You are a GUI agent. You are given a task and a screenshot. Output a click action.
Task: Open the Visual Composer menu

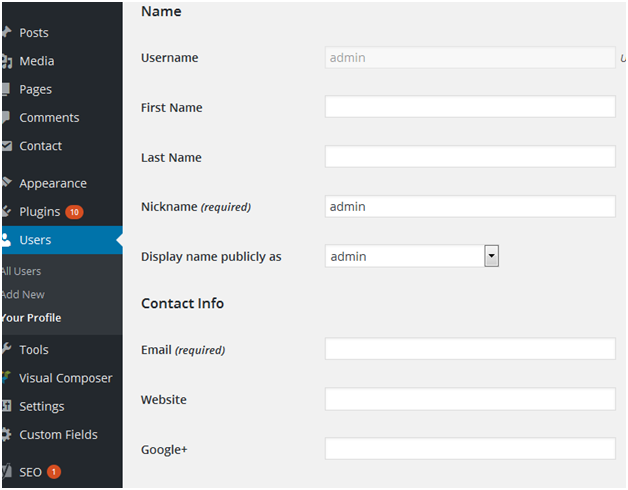pos(66,379)
